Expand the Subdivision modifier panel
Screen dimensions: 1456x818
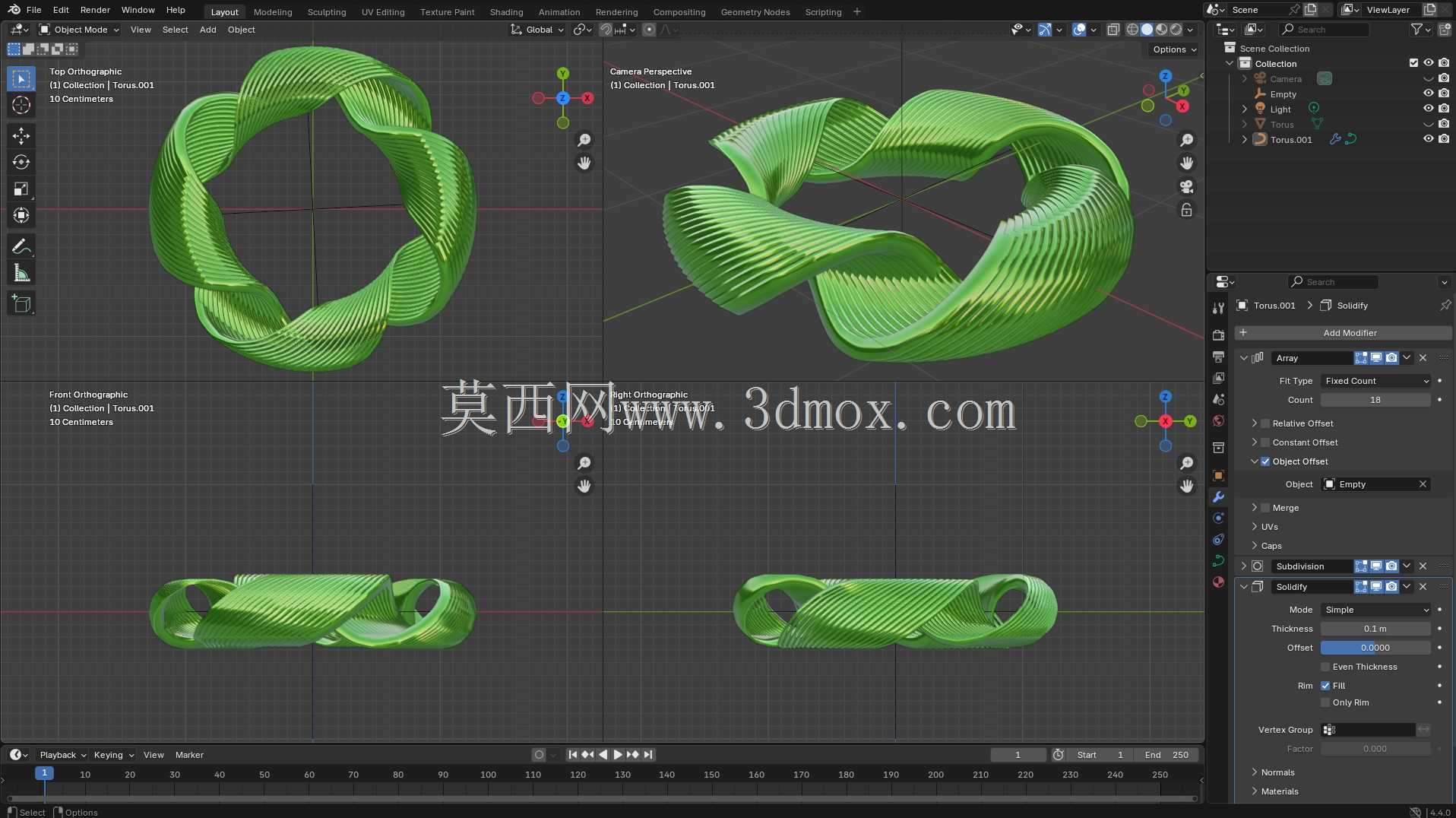pos(1243,566)
